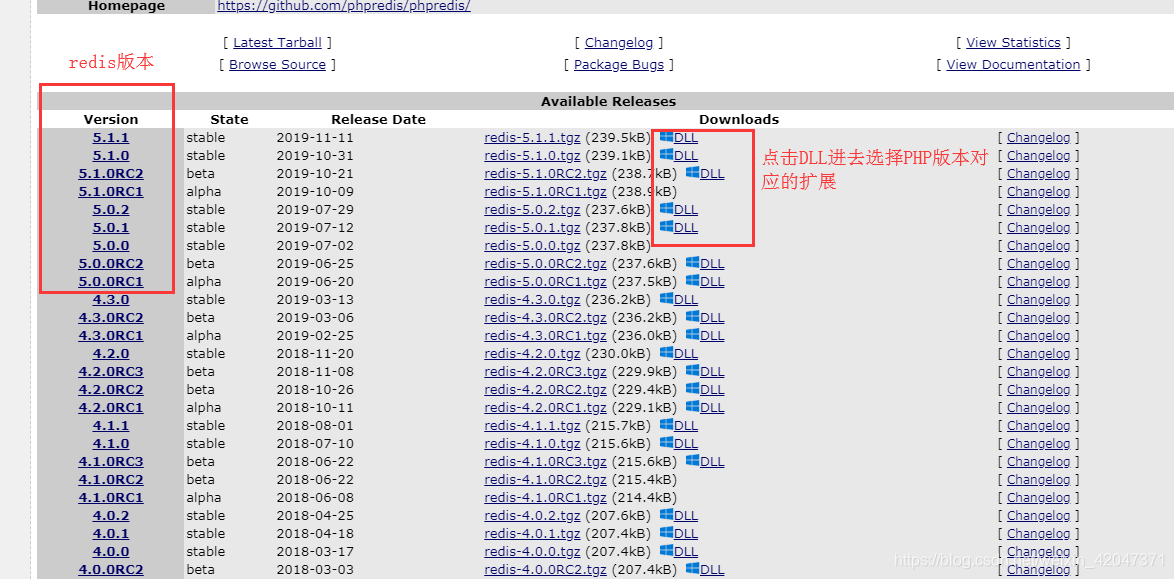1174x579 pixels.
Task: Click Windows icon beside redis-5.1.0 DLL
Action: (x=666, y=155)
